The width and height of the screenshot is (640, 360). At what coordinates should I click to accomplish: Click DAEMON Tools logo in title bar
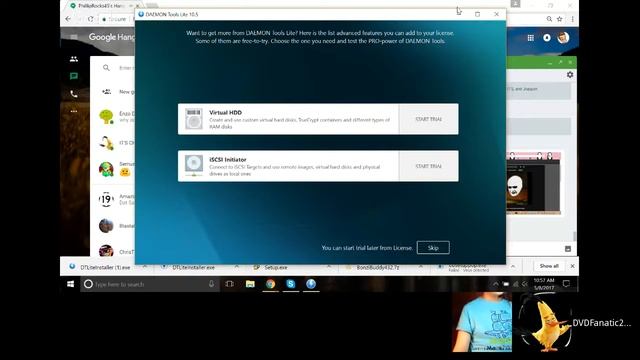click(x=141, y=14)
